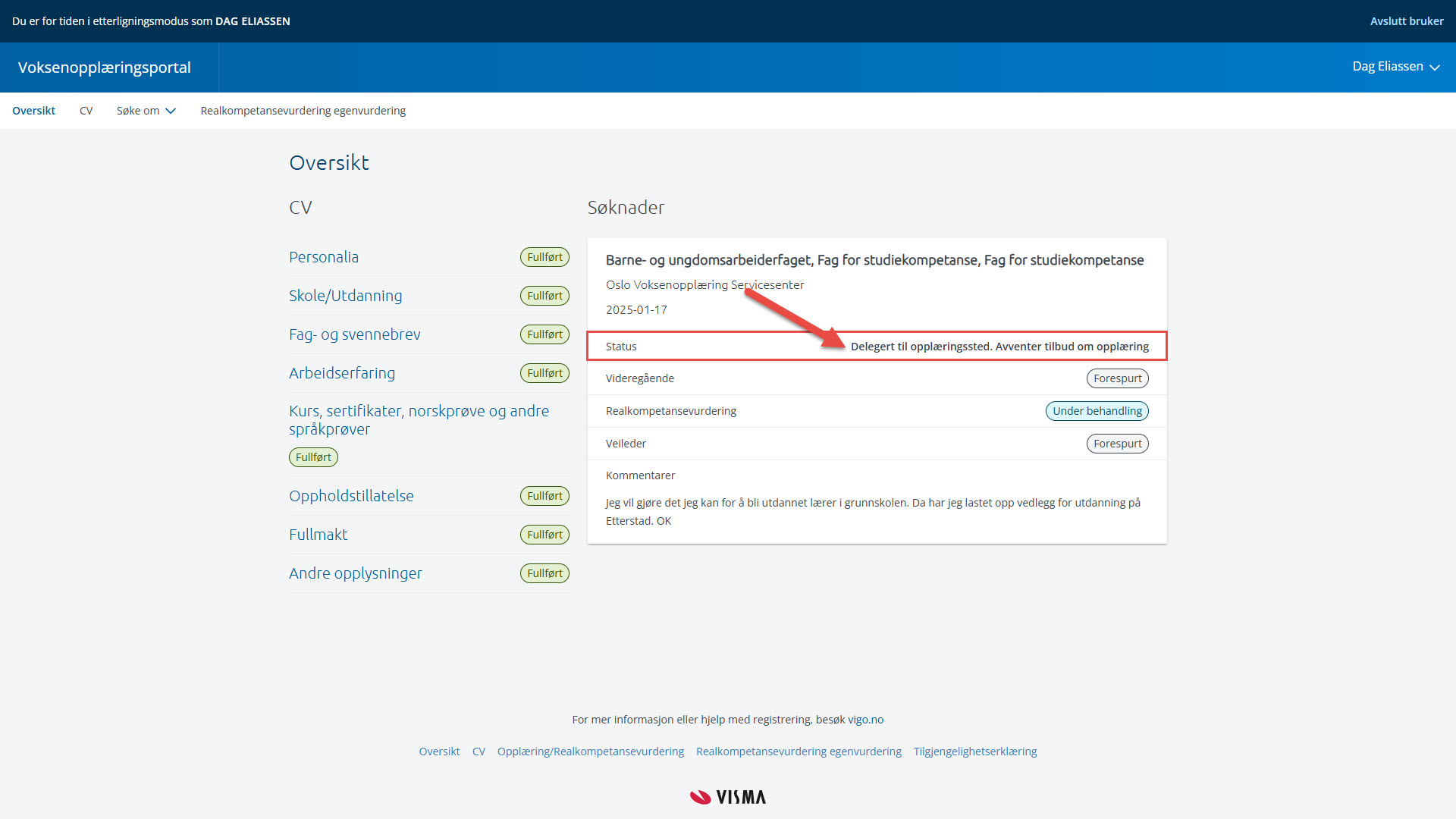Open Fag- og svennebrev section

355,334
